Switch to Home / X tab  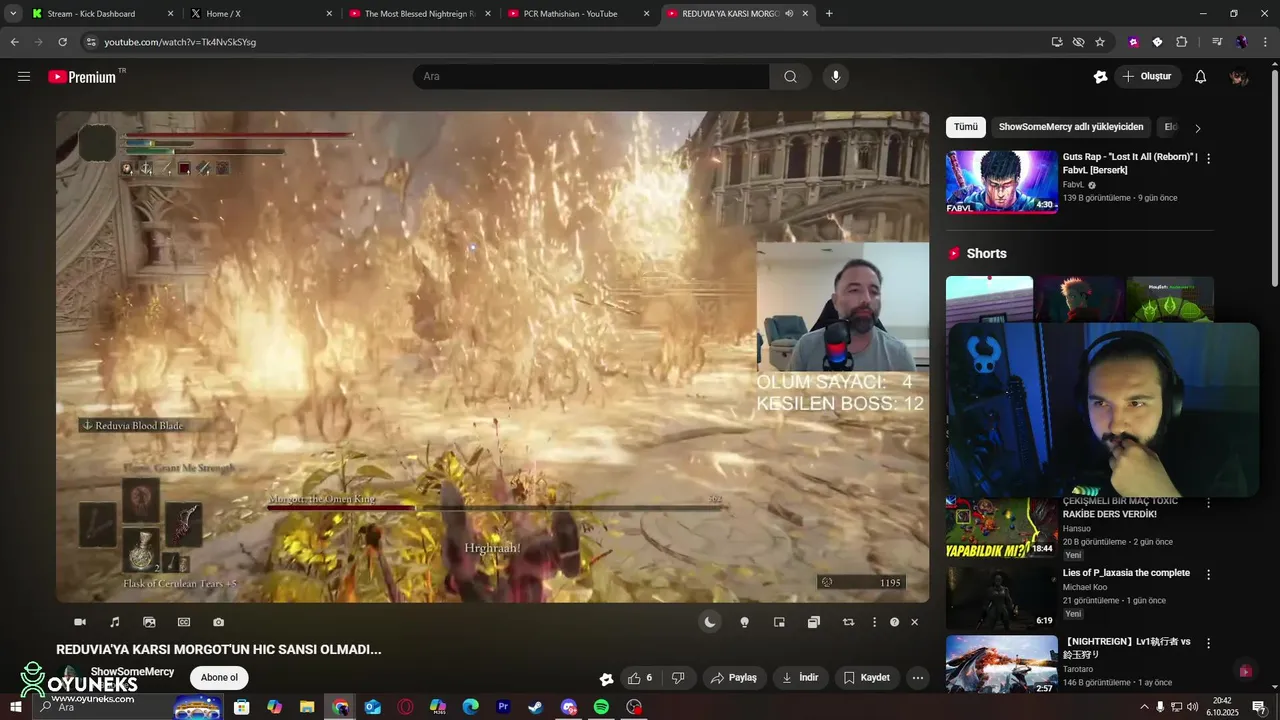pyautogui.click(x=261, y=14)
